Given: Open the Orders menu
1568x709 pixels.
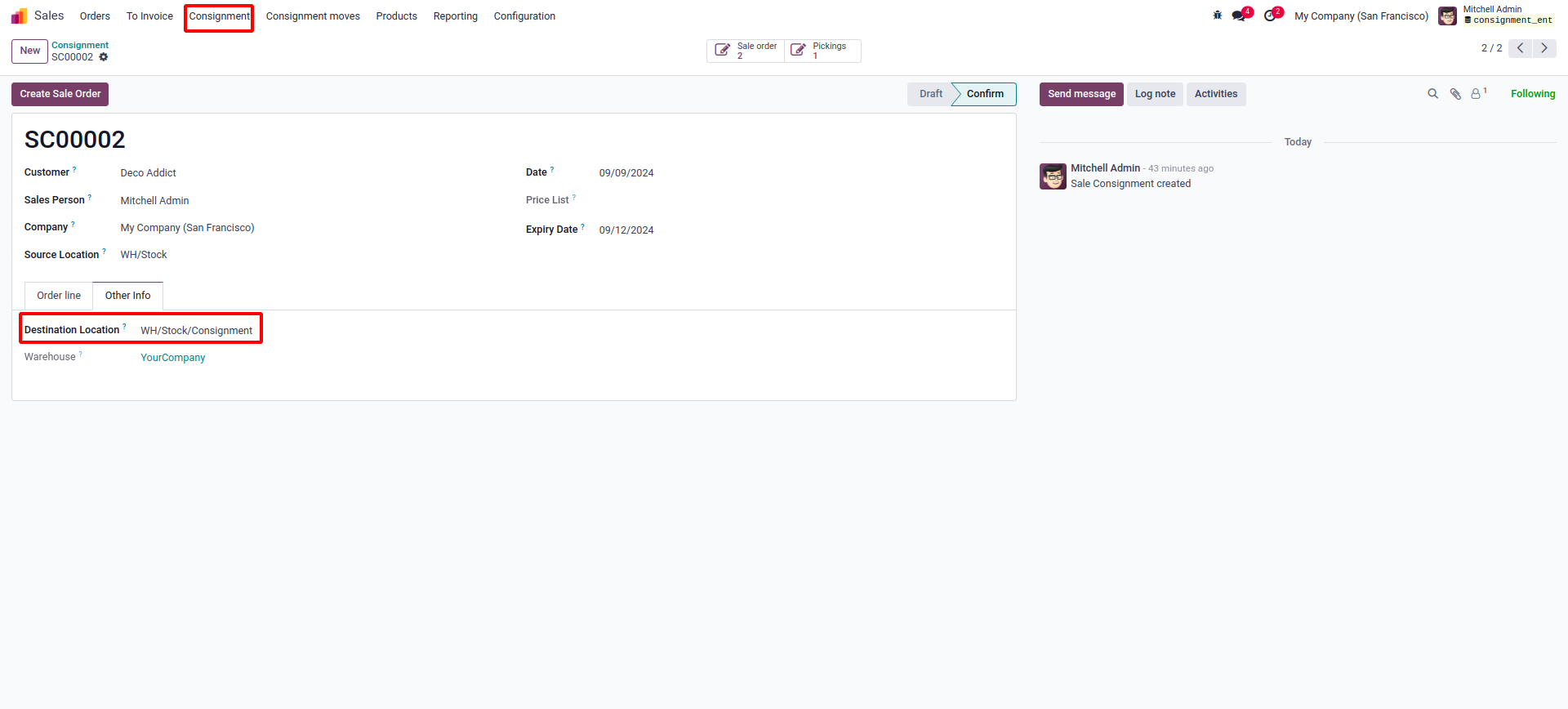Looking at the screenshot, I should click(x=95, y=16).
